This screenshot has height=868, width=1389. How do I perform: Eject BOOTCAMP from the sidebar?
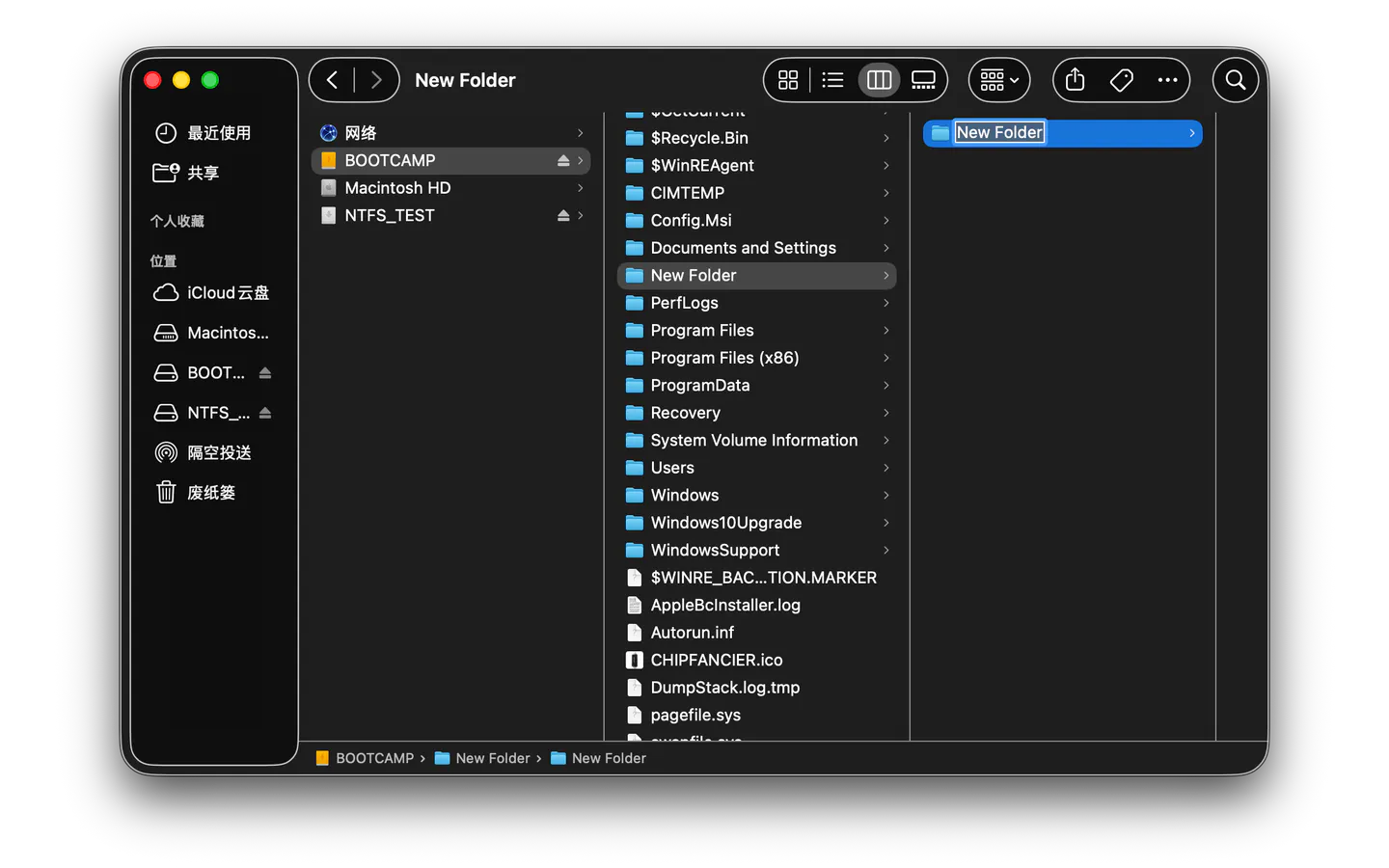click(x=265, y=372)
